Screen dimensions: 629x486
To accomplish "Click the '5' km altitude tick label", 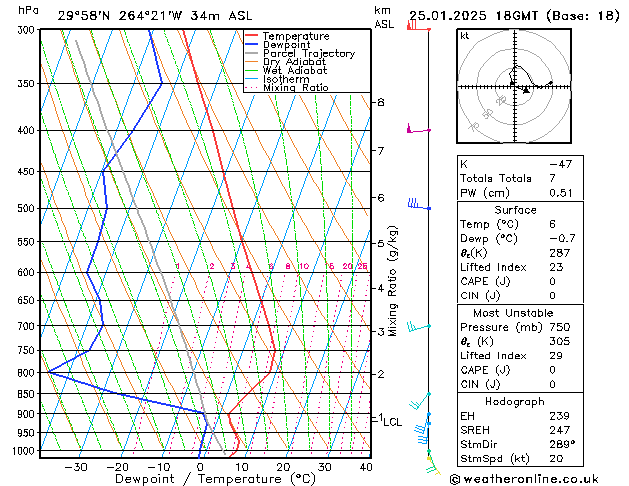I will tap(381, 243).
